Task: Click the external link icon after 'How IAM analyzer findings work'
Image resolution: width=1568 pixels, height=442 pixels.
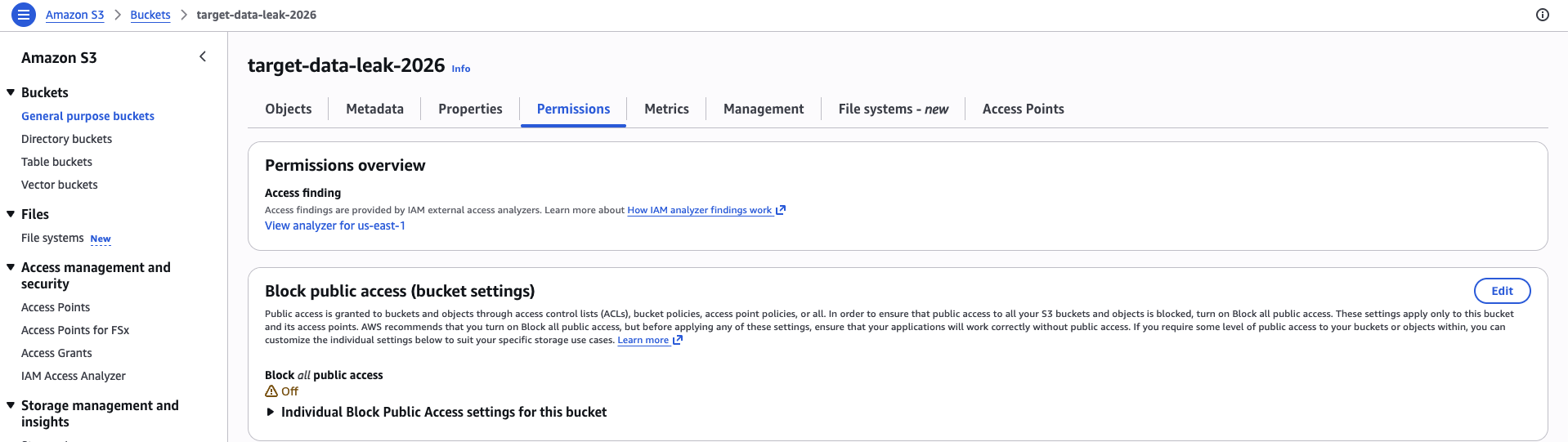Action: tap(781, 210)
